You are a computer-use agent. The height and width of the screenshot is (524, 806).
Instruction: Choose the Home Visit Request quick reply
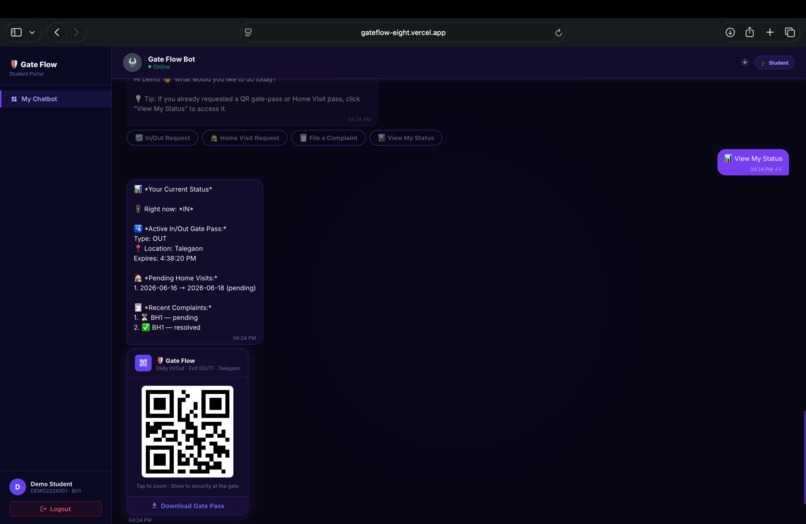tap(244, 138)
